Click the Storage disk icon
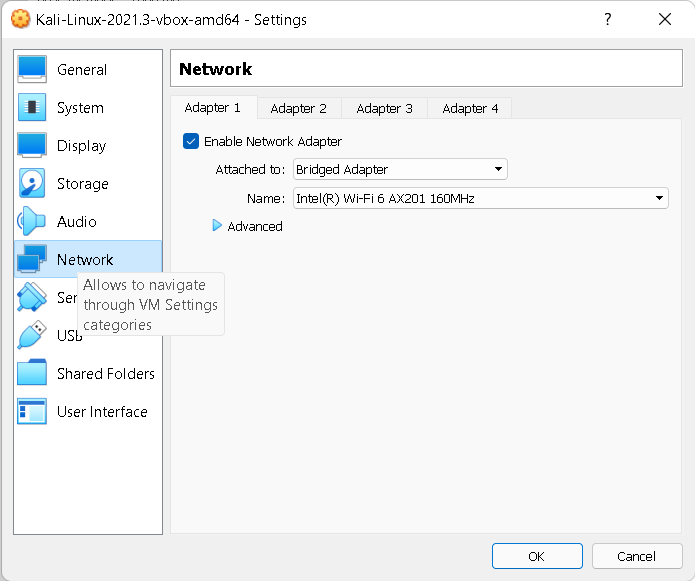This screenshot has height=581, width=695. (32, 183)
